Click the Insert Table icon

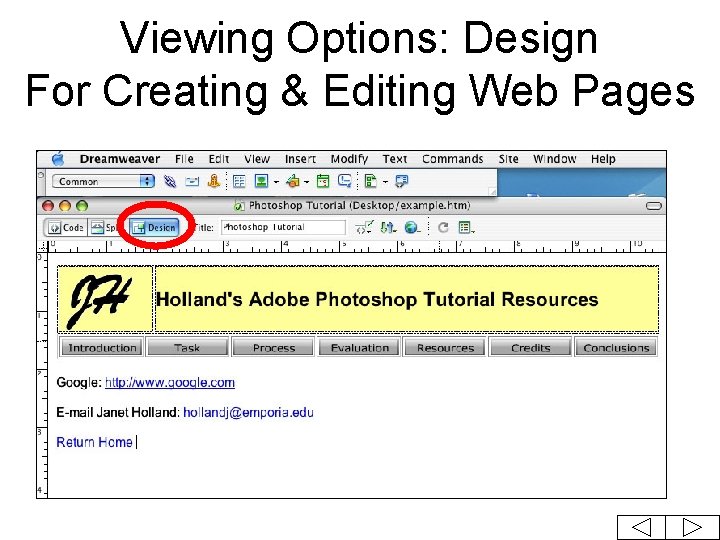239,181
